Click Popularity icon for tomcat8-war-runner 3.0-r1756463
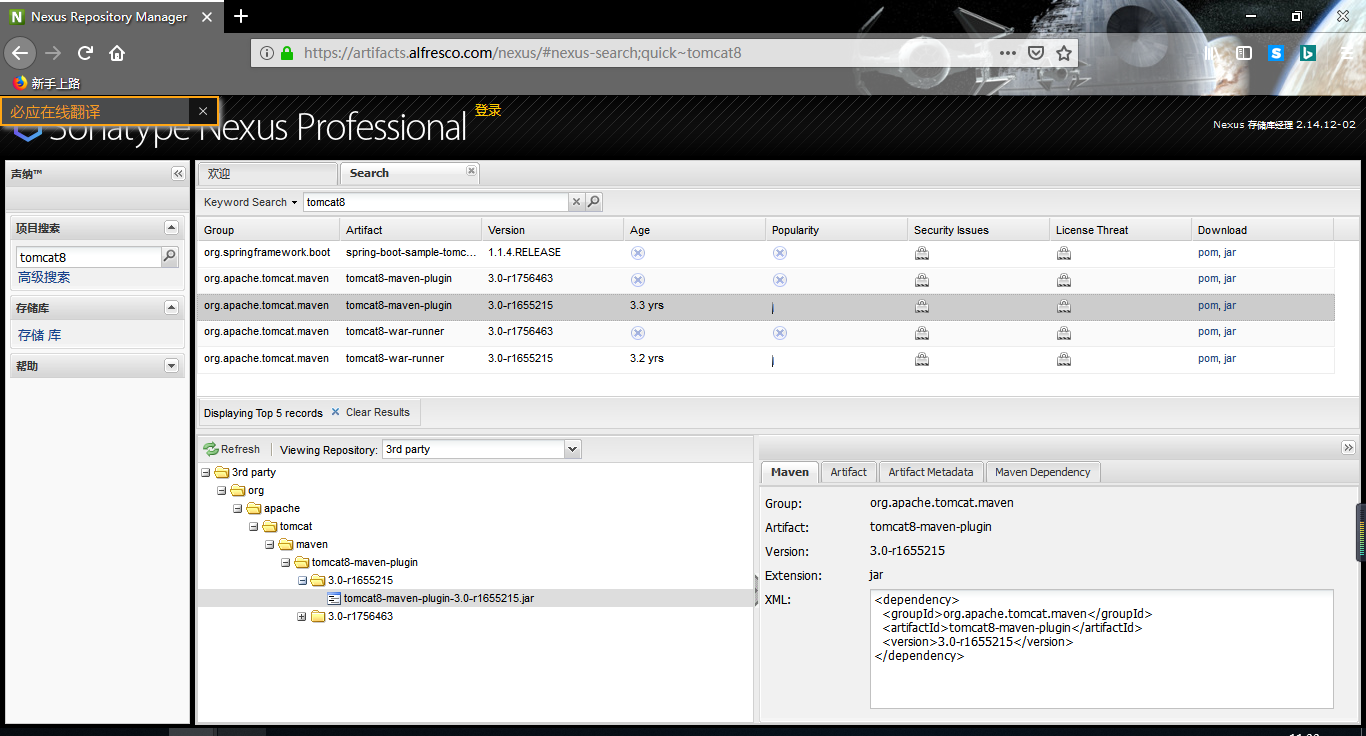 point(780,332)
